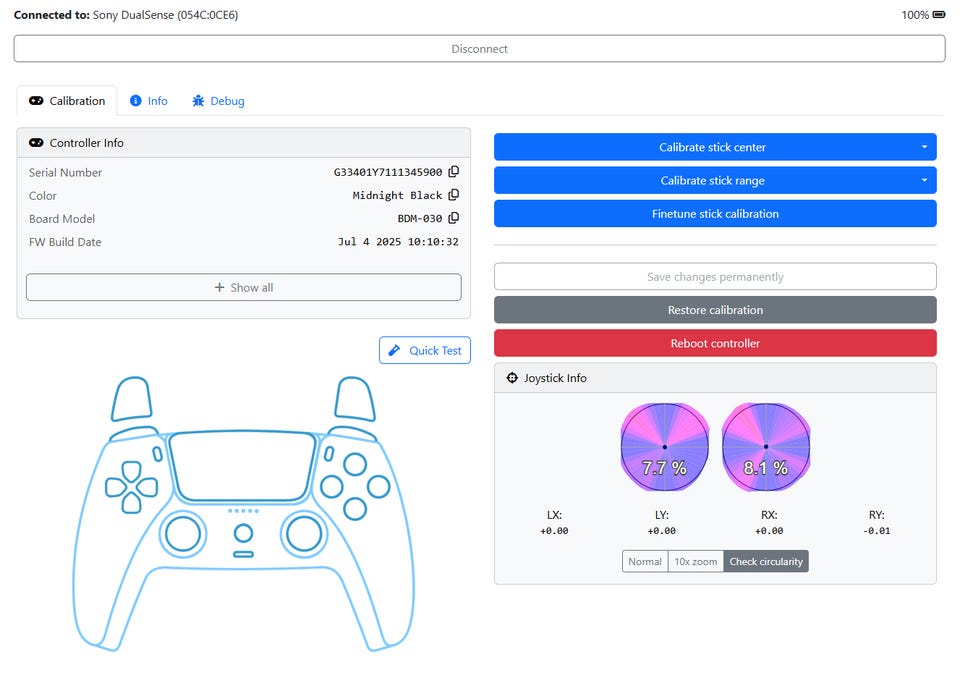
Task: Copy the serial number G33401Y7111345900
Action: 454,172
